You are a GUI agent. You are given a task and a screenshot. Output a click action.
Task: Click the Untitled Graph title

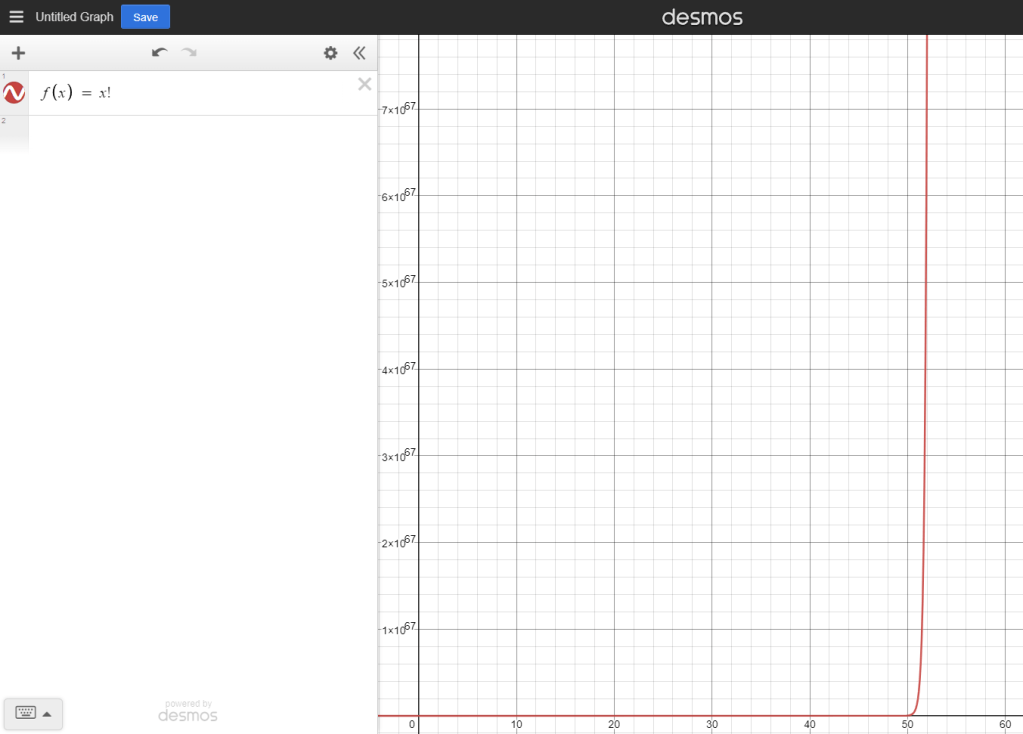point(74,17)
